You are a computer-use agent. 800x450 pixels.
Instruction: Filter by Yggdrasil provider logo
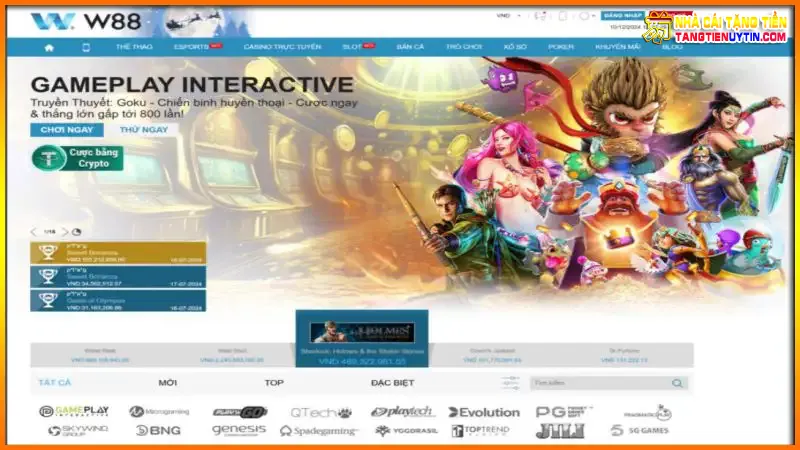click(x=407, y=431)
